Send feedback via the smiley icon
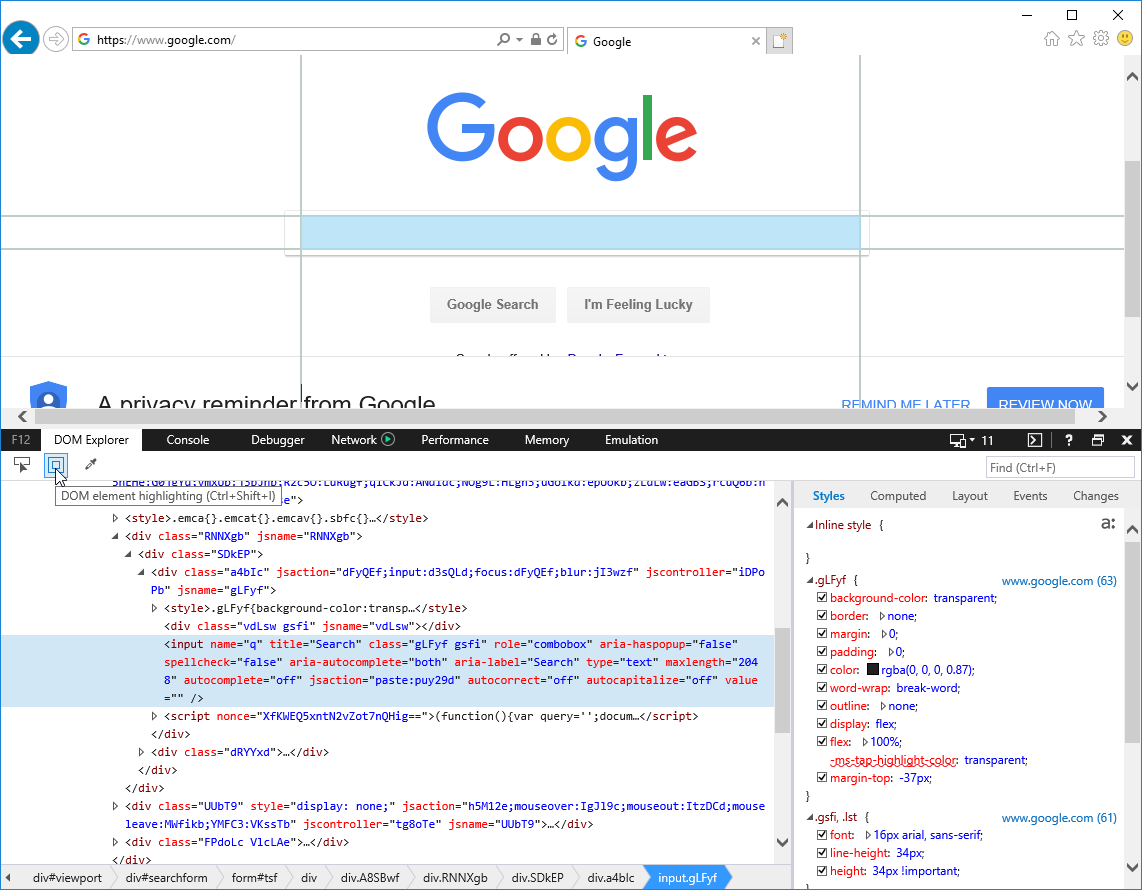This screenshot has height=890, width=1142. [1125, 39]
